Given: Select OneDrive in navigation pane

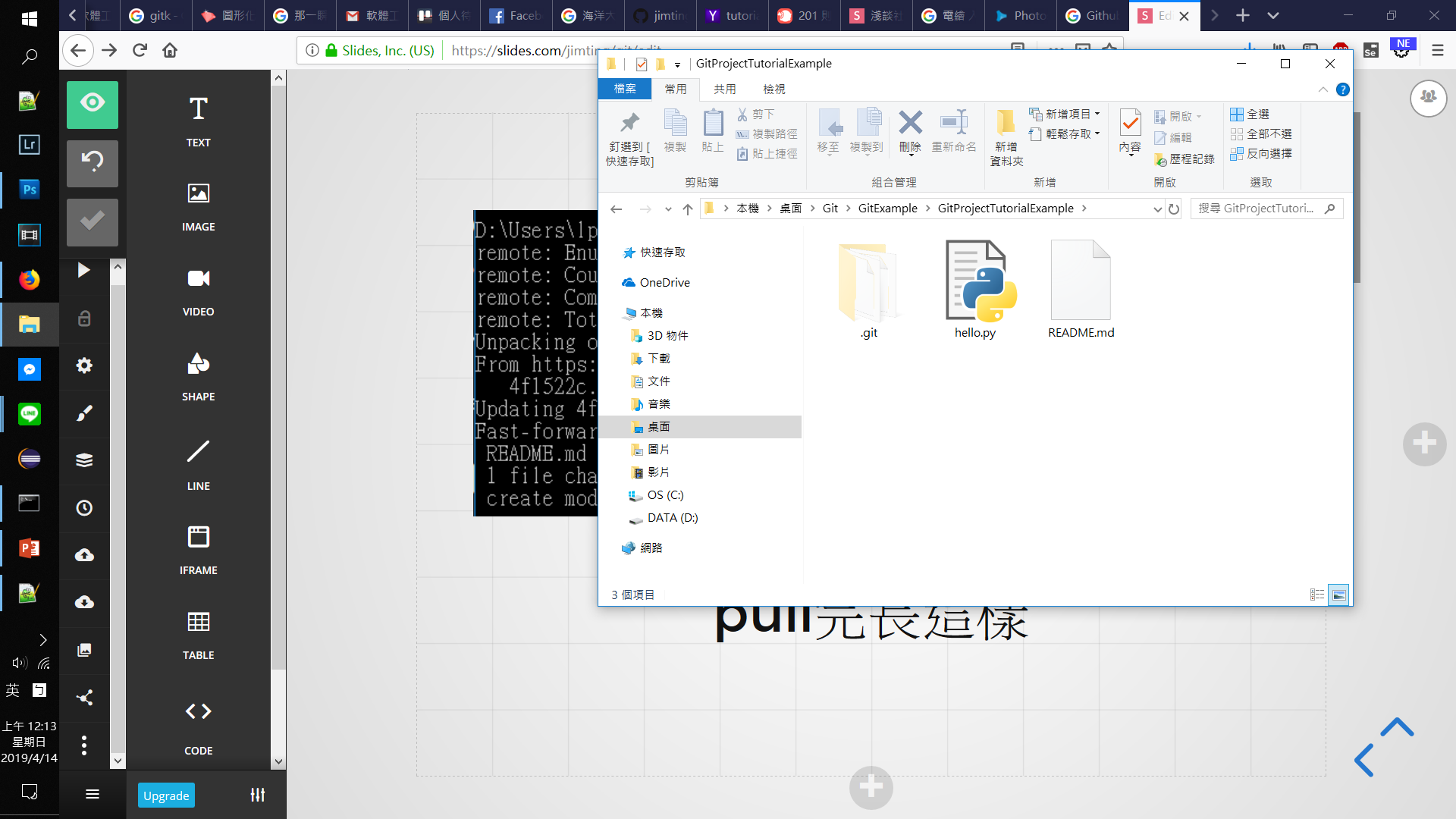Looking at the screenshot, I should (x=664, y=282).
